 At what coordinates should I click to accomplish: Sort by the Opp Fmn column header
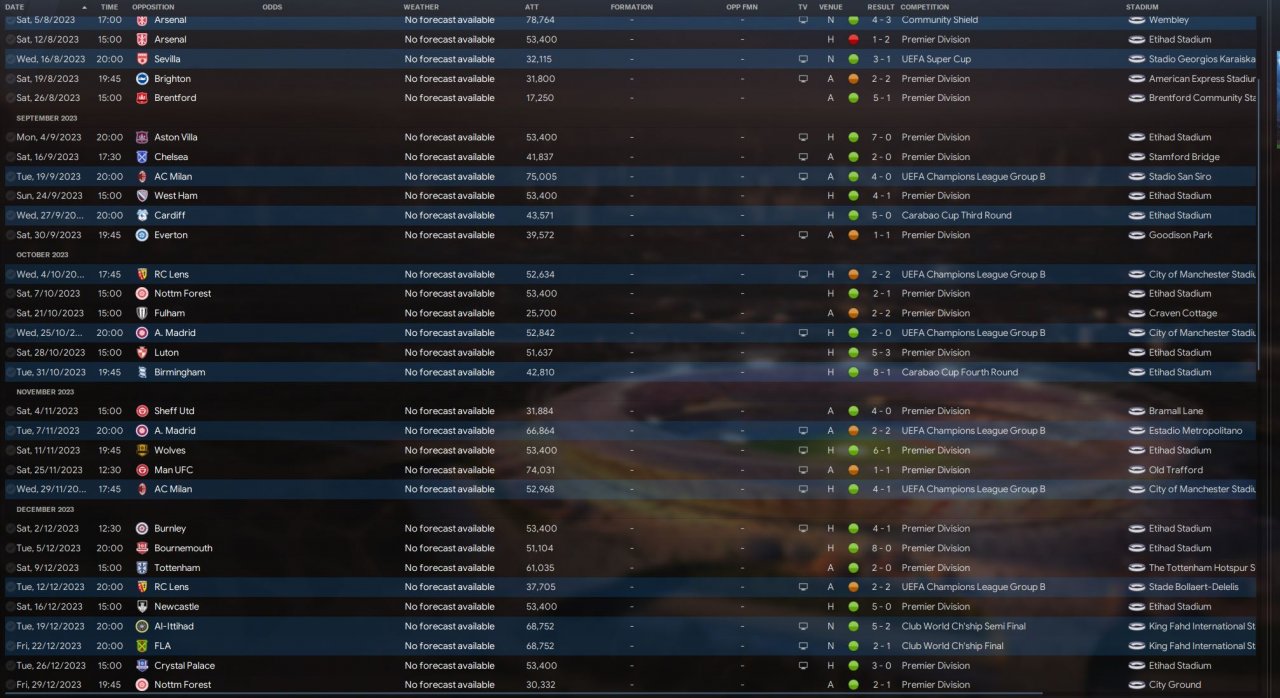(x=741, y=7)
